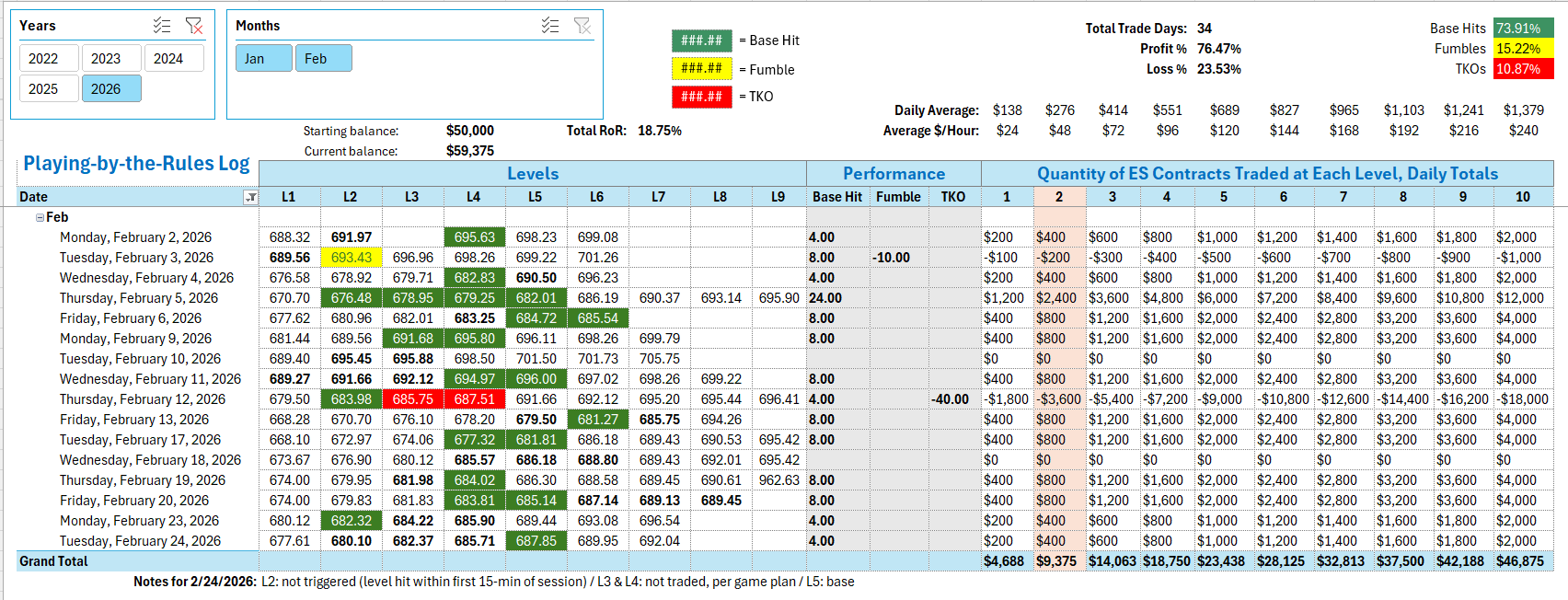Toggle multi-select in Months slicer
Screen dimensions: 1568x600
550,26
